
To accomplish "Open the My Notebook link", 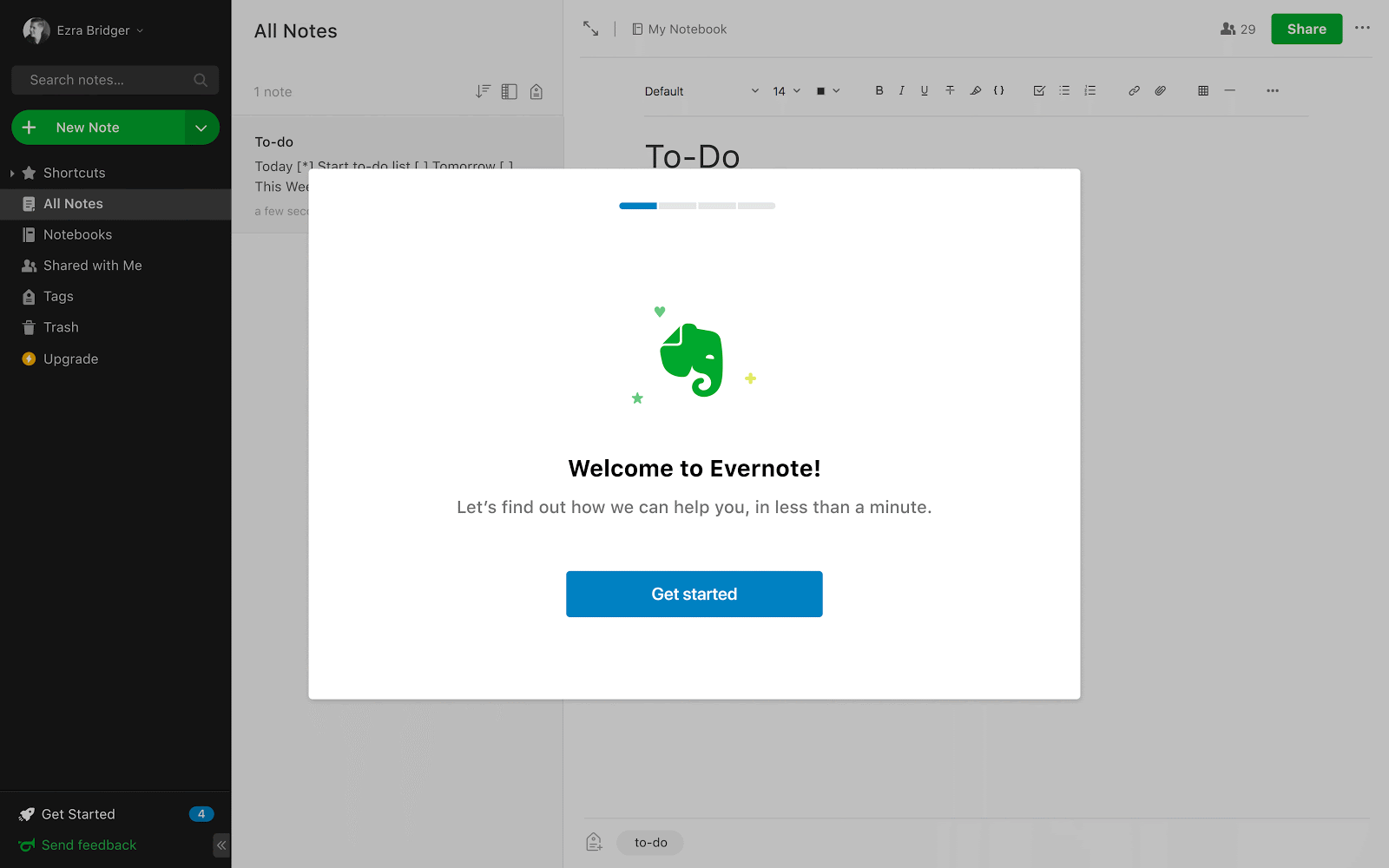I will pyautogui.click(x=680, y=30).
